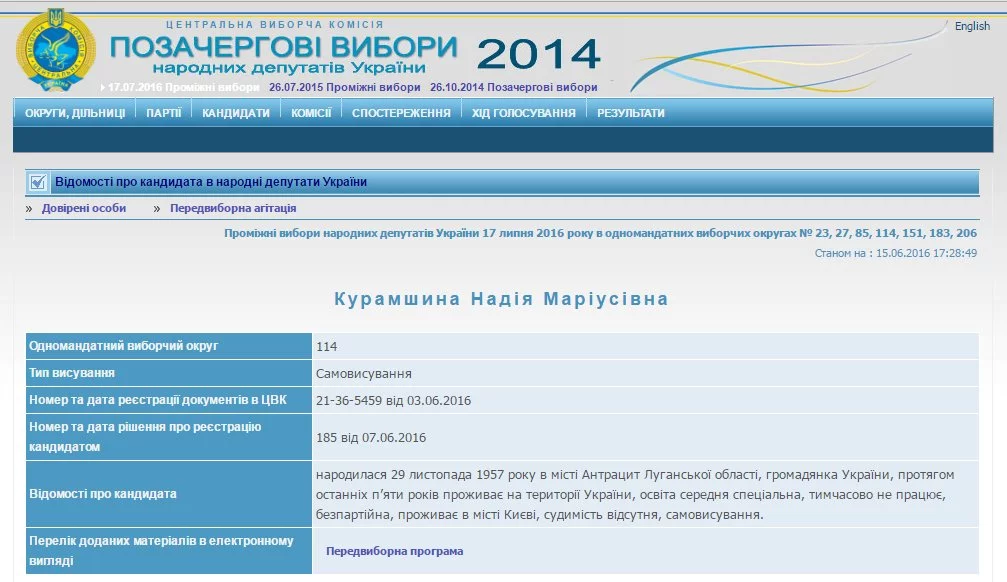Open the Передвиборна програма document link
The height and width of the screenshot is (582, 1007).
click(394, 551)
